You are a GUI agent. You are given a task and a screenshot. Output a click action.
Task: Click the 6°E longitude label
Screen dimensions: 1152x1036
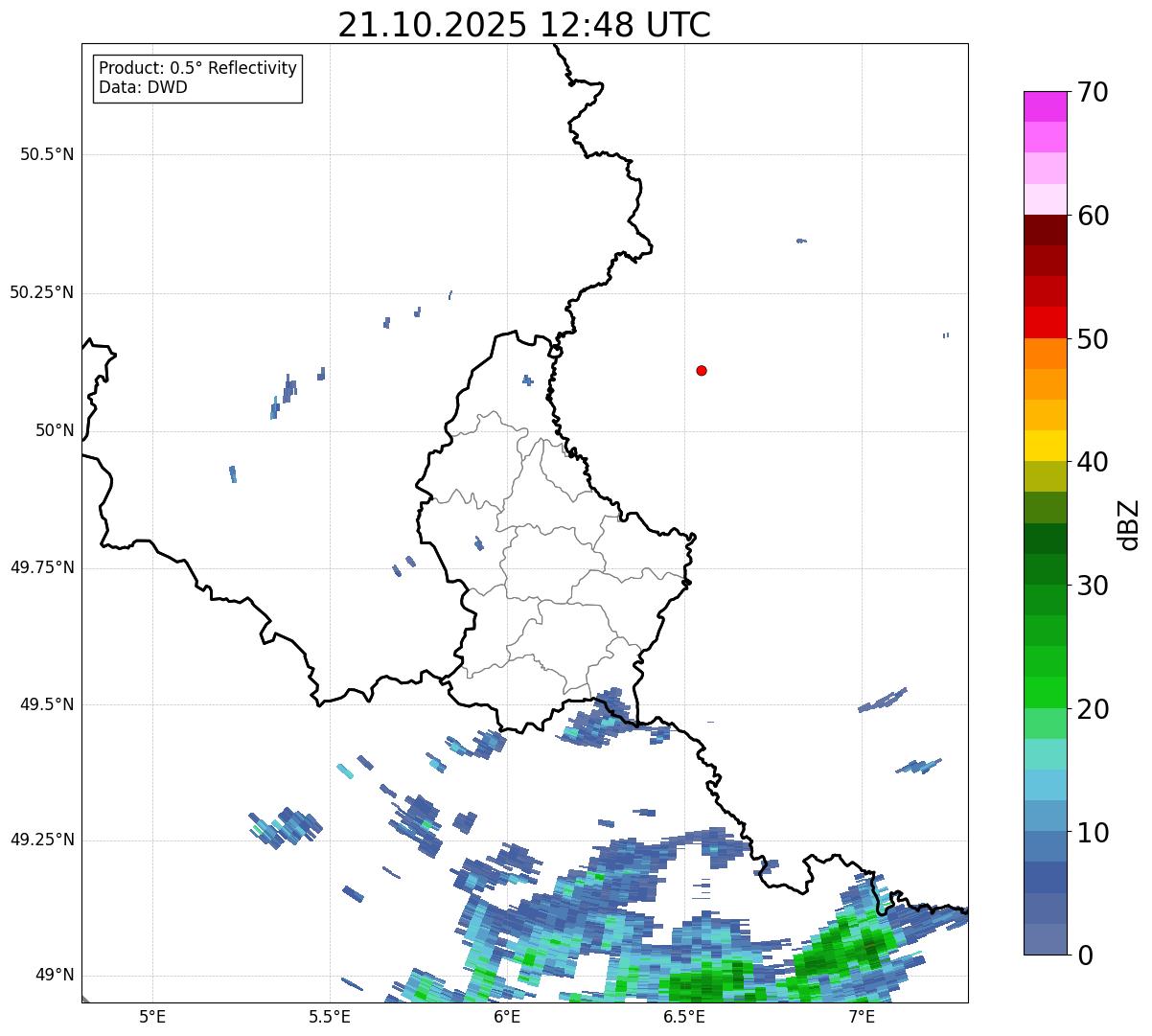click(x=507, y=1017)
